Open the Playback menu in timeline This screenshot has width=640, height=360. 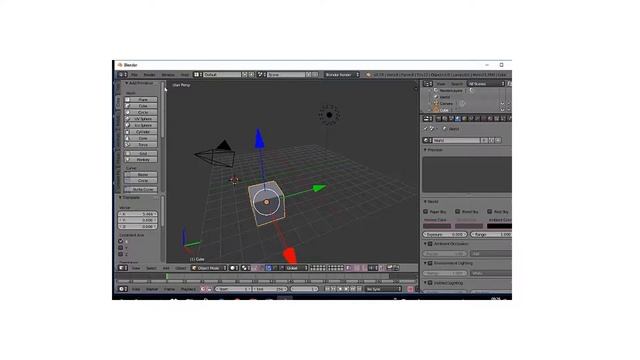188,289
